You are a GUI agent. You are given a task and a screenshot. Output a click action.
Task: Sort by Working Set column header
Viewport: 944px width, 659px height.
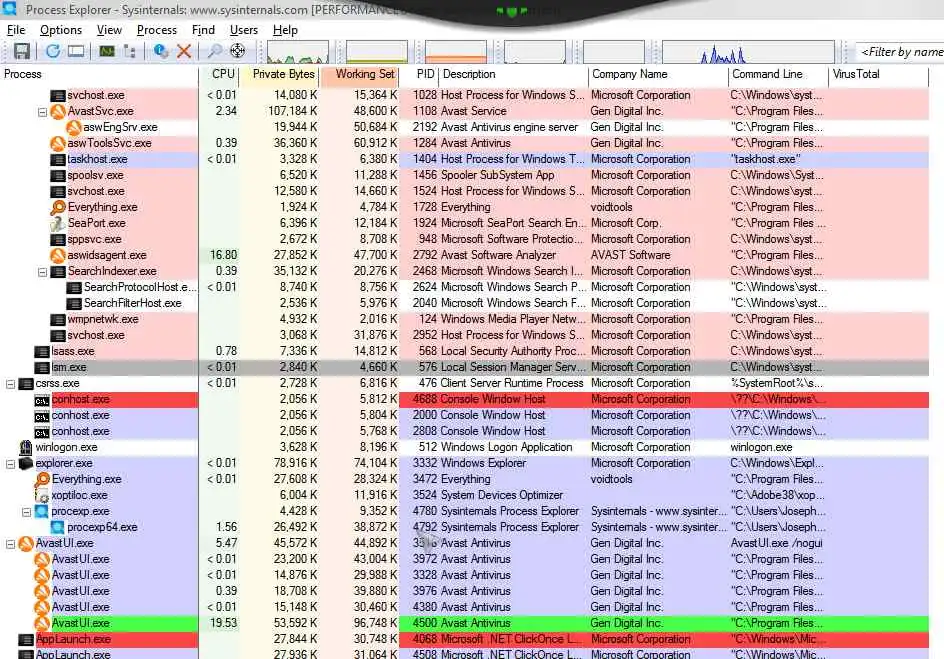point(359,75)
